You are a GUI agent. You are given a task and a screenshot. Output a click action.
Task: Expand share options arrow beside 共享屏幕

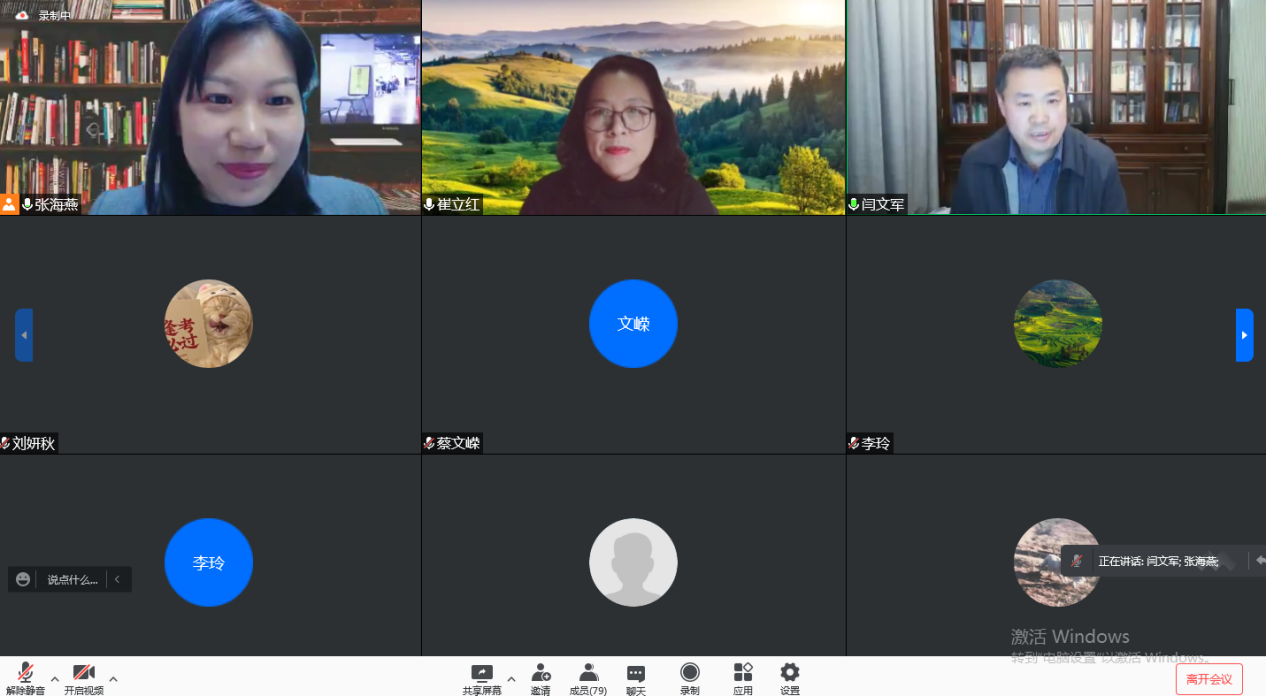pyautogui.click(x=511, y=679)
